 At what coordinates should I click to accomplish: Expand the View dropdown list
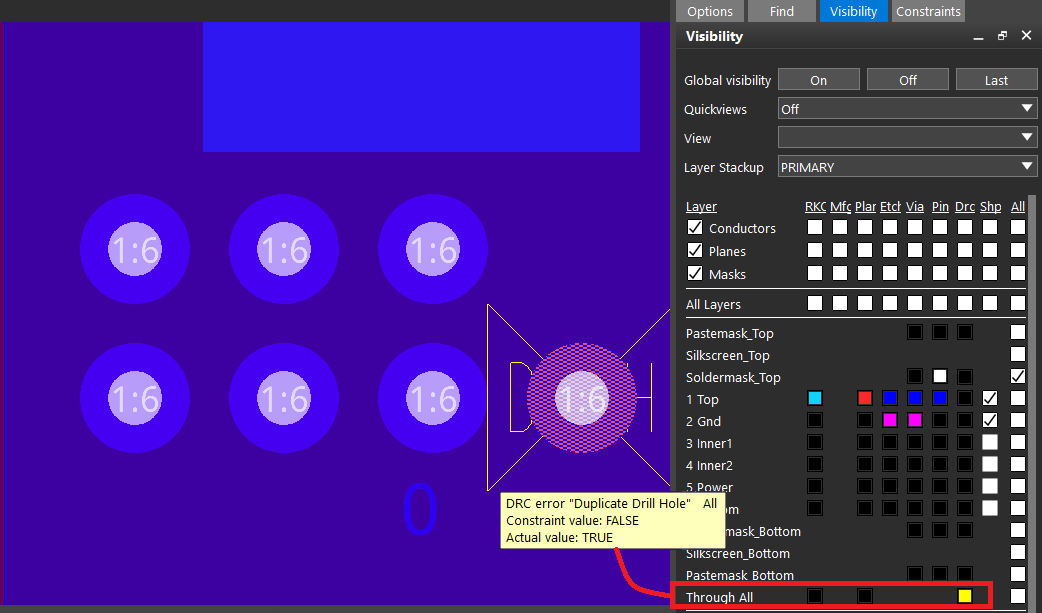(907, 138)
